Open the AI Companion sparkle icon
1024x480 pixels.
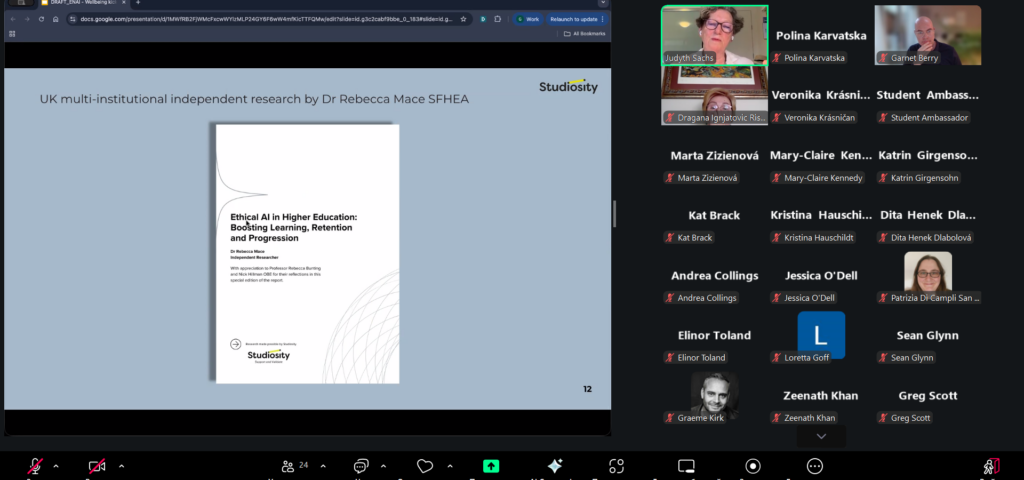click(555, 466)
